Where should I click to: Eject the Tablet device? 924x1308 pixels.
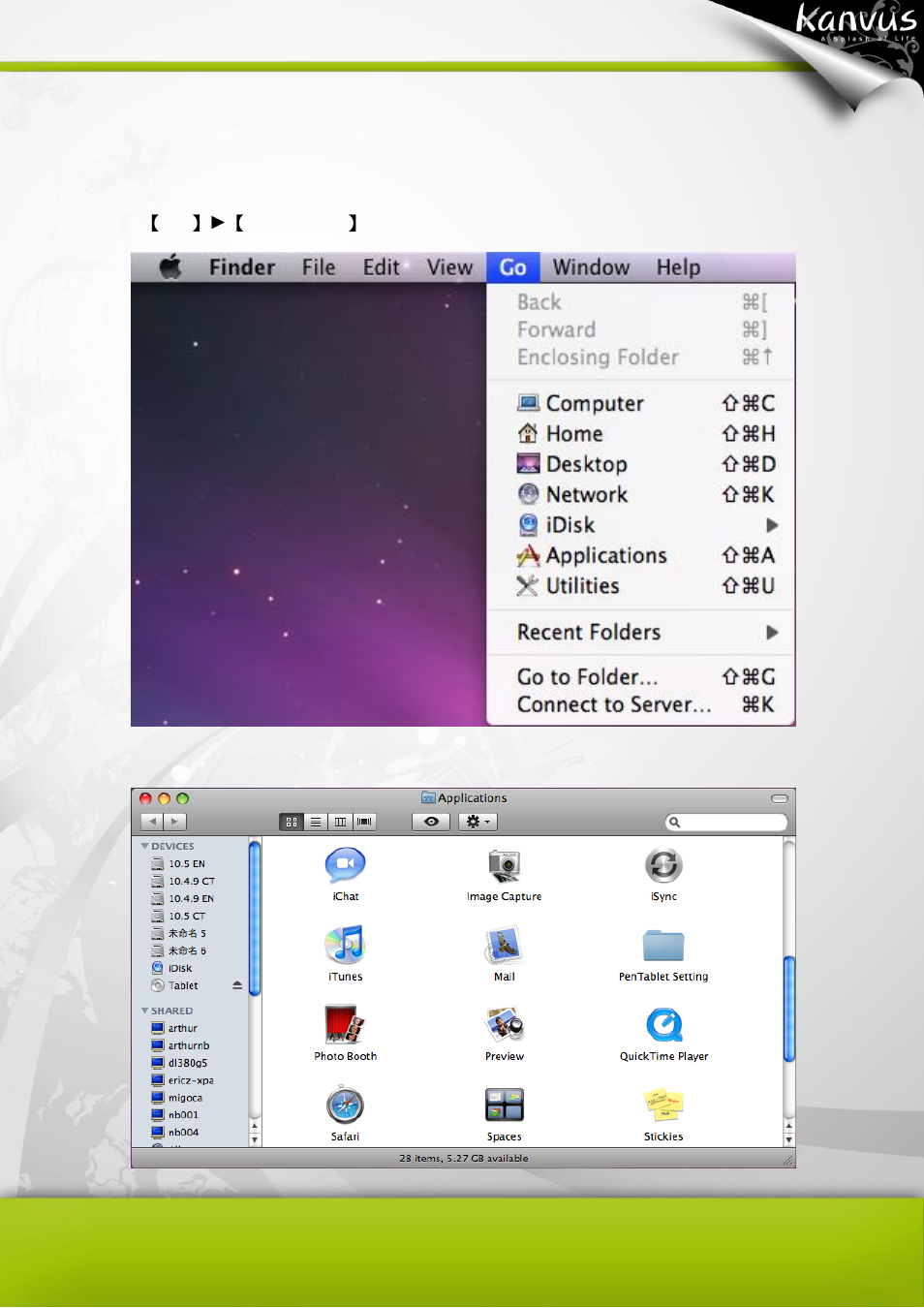point(237,985)
